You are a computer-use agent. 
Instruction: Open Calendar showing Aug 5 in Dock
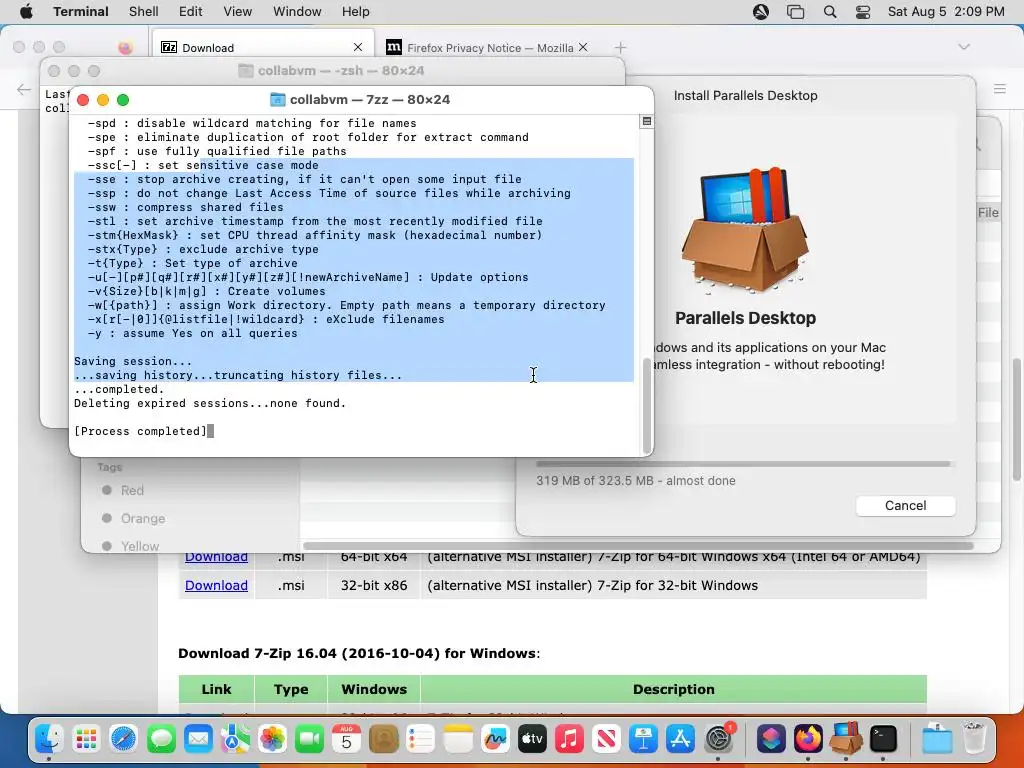(x=347, y=739)
